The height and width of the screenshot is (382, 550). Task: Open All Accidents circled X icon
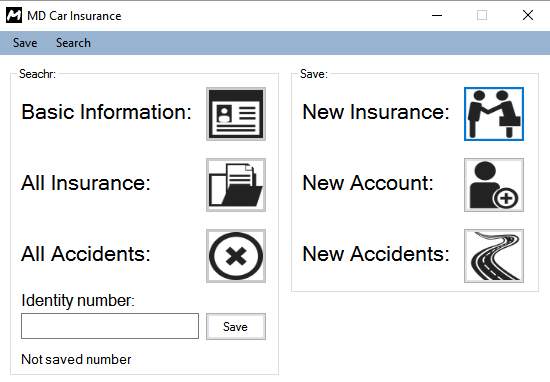tap(236, 256)
